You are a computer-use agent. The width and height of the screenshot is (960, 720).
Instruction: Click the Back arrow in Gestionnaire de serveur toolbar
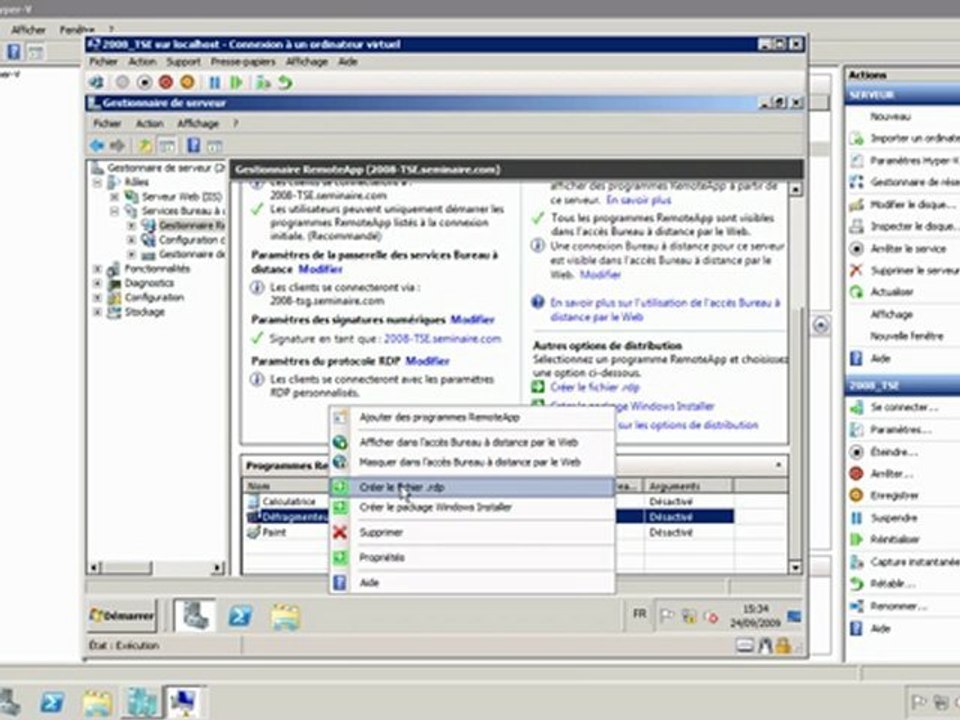tap(97, 145)
